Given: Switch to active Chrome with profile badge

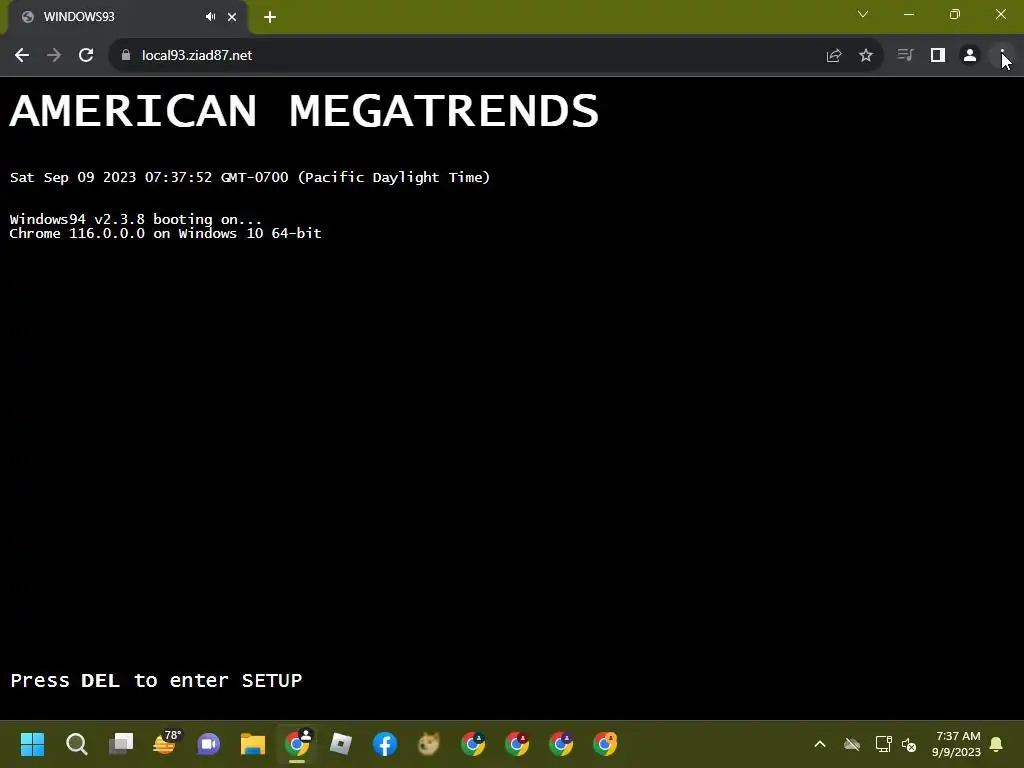Looking at the screenshot, I should [x=297, y=744].
